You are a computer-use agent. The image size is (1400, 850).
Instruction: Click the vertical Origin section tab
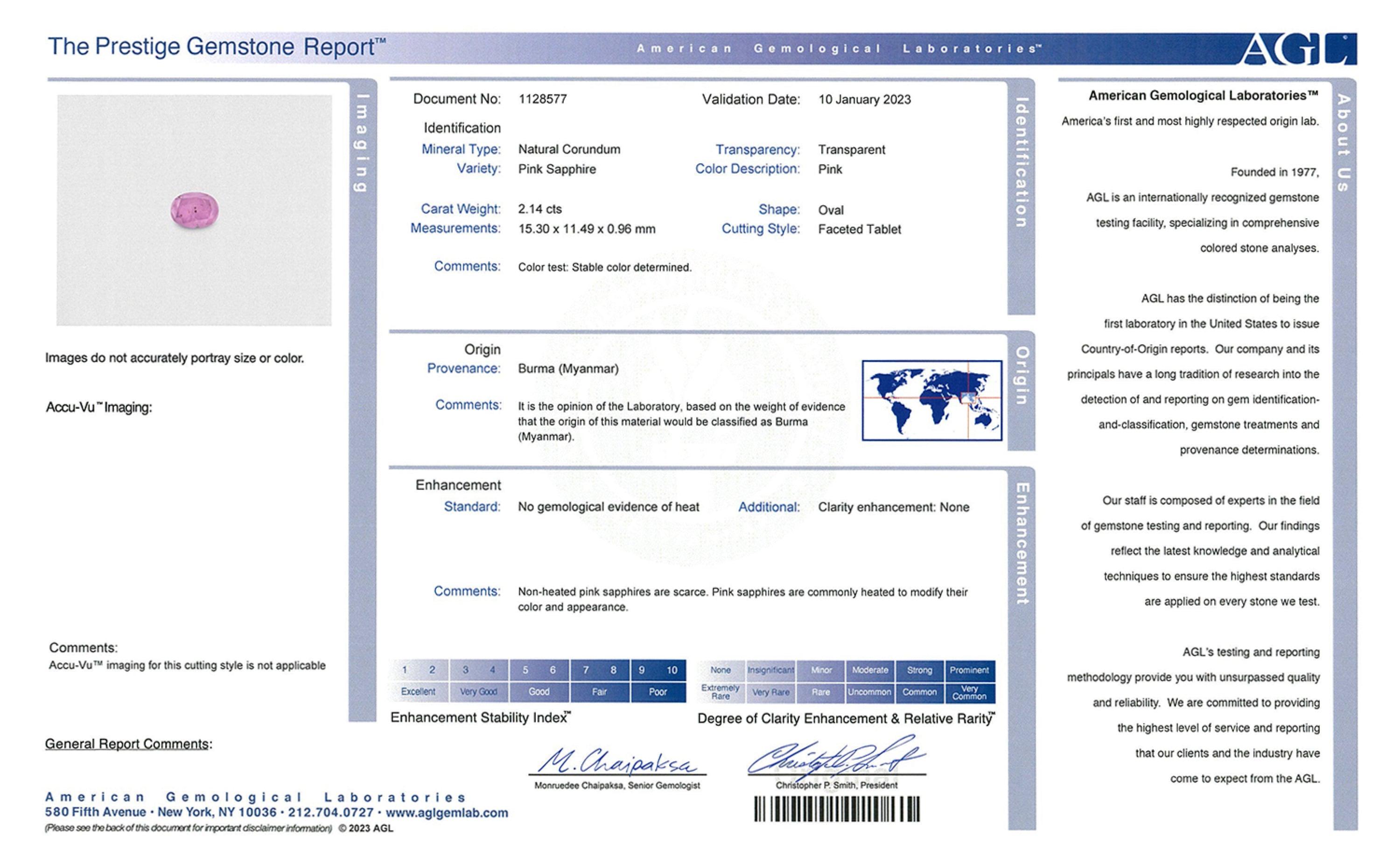pyautogui.click(x=1021, y=376)
